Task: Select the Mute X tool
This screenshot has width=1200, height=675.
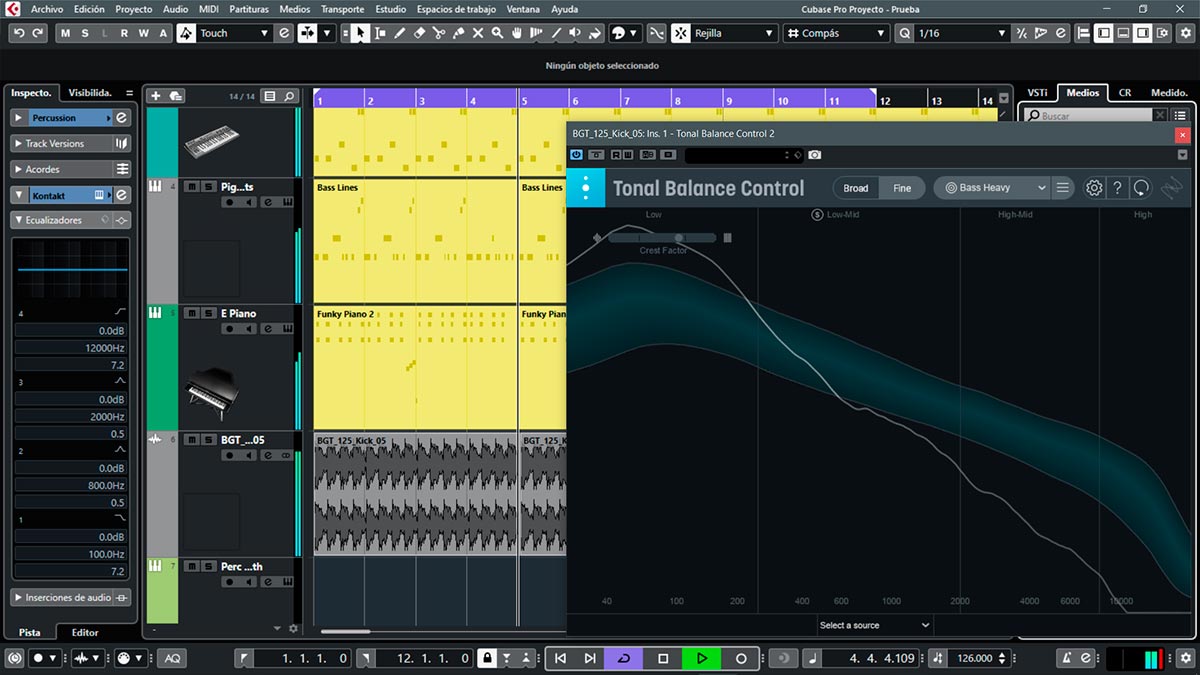Action: (x=478, y=33)
